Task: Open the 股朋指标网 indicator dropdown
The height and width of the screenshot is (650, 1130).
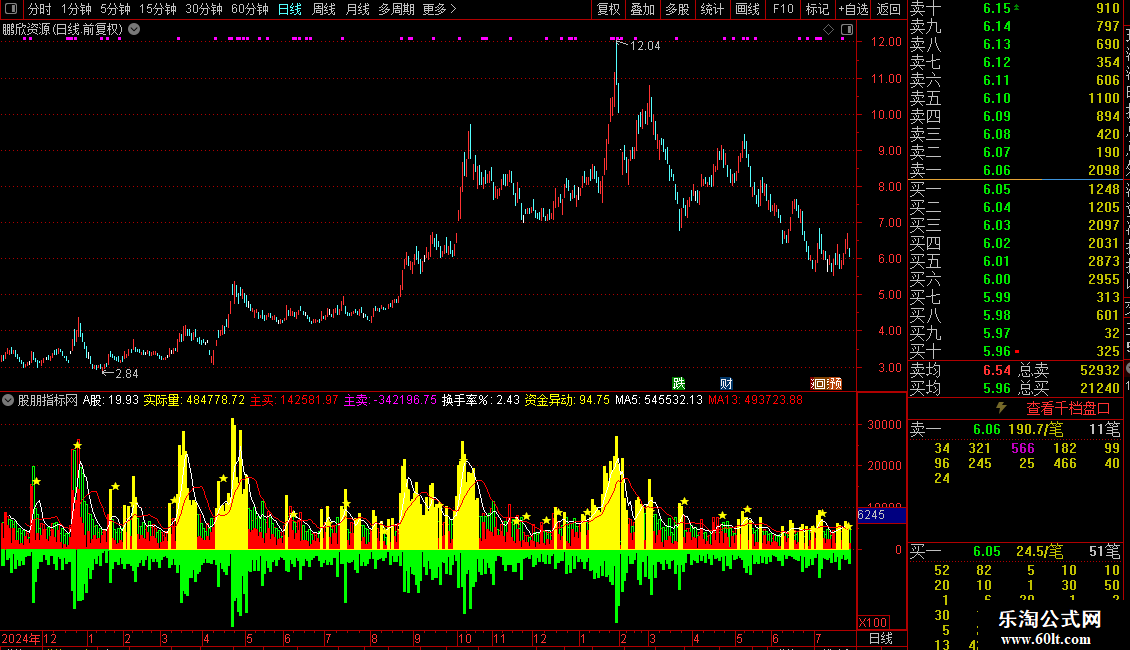Action: 8,400
